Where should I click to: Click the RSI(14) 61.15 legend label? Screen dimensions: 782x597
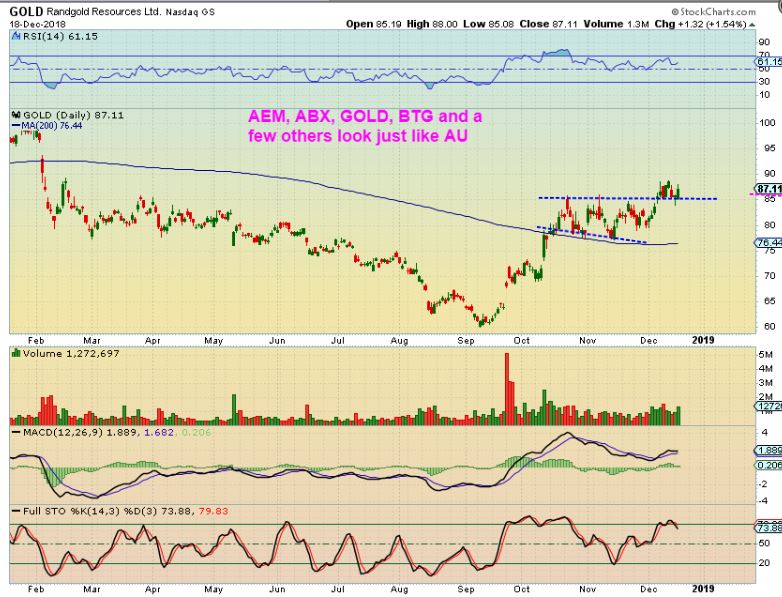point(60,36)
